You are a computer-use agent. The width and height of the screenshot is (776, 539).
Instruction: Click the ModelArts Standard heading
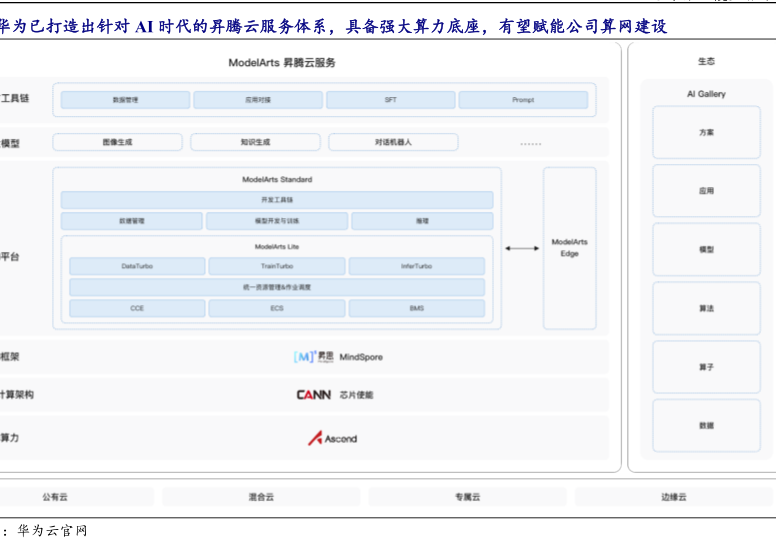(277, 180)
